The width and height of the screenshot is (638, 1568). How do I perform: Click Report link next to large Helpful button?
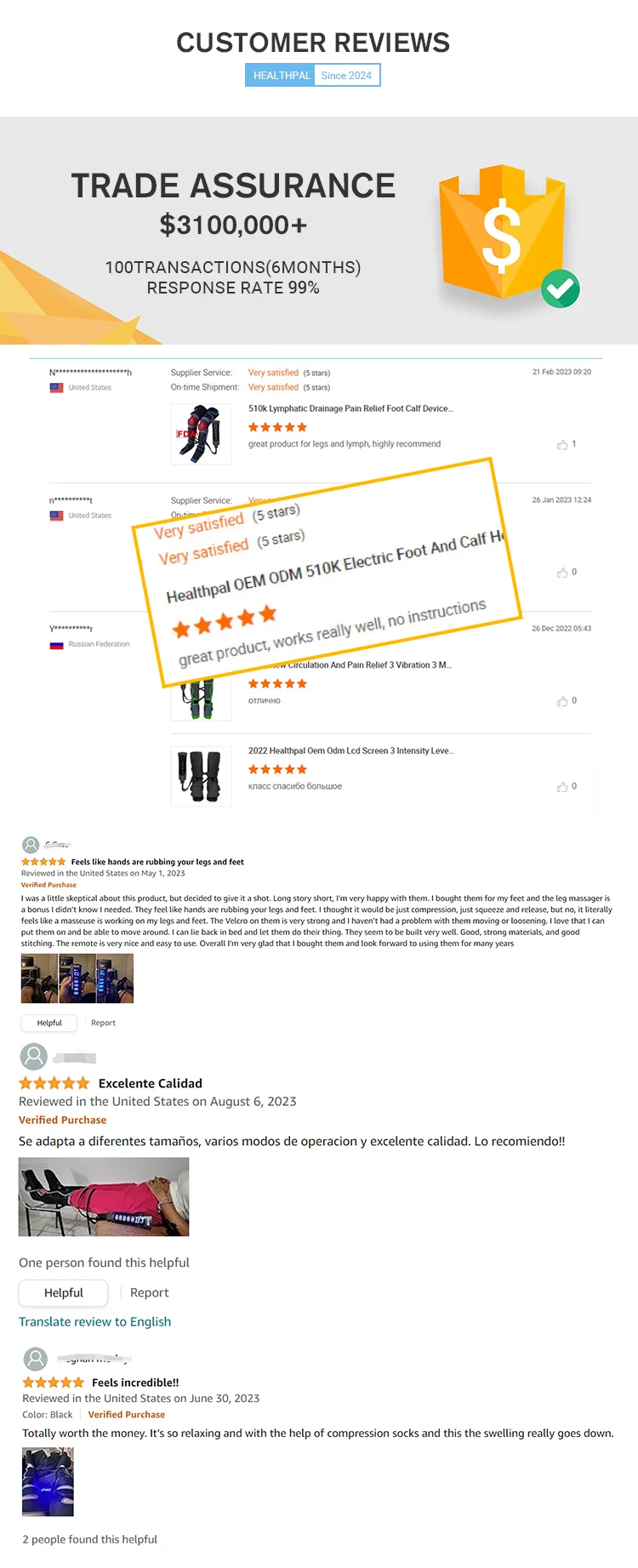click(149, 1292)
